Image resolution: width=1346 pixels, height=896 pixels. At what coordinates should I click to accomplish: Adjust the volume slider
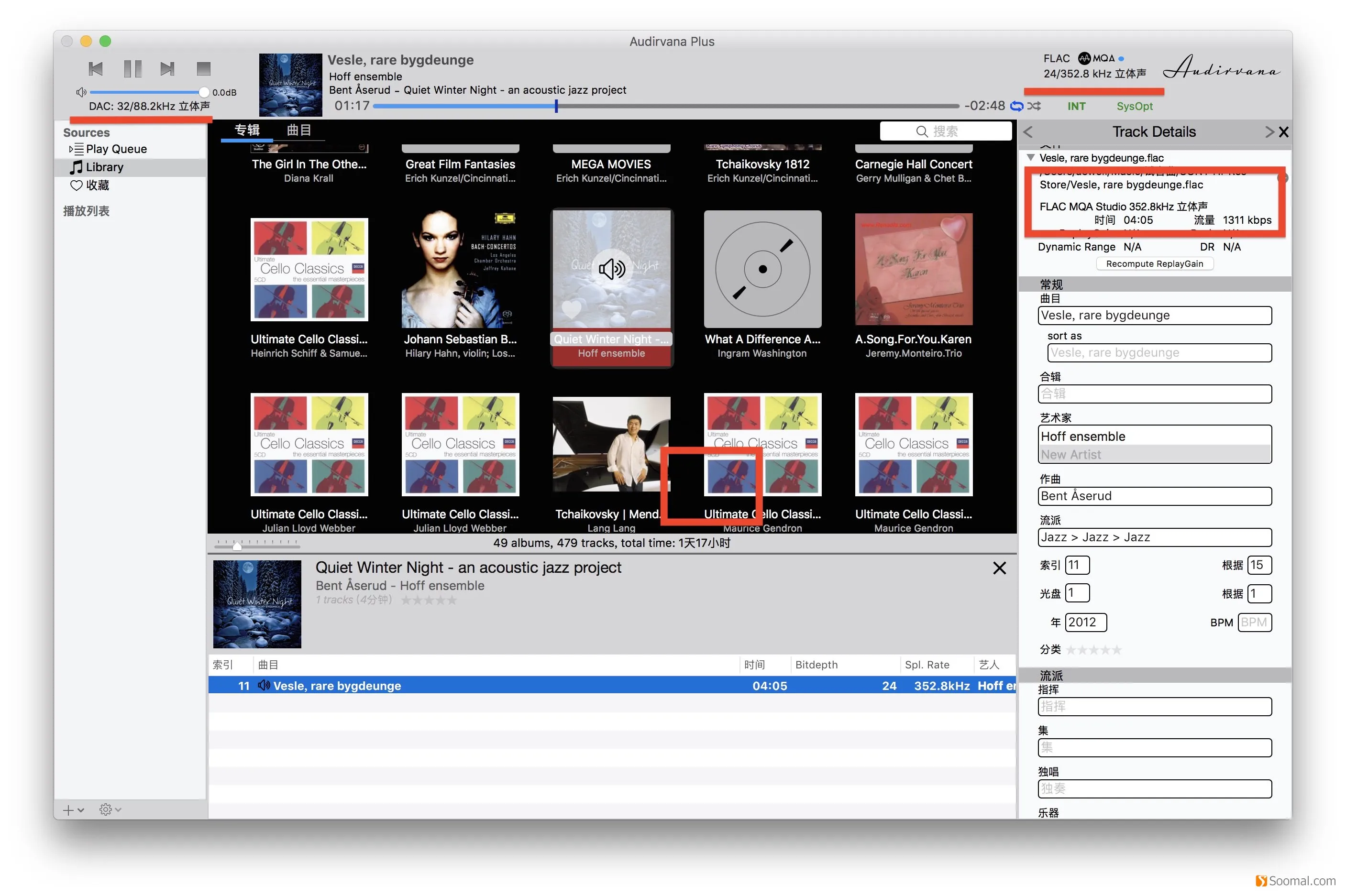tap(147, 92)
